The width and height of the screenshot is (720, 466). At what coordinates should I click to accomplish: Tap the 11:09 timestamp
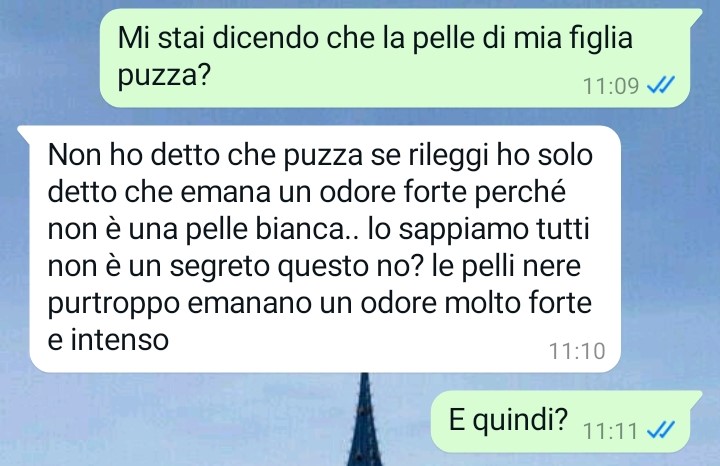click(x=611, y=86)
